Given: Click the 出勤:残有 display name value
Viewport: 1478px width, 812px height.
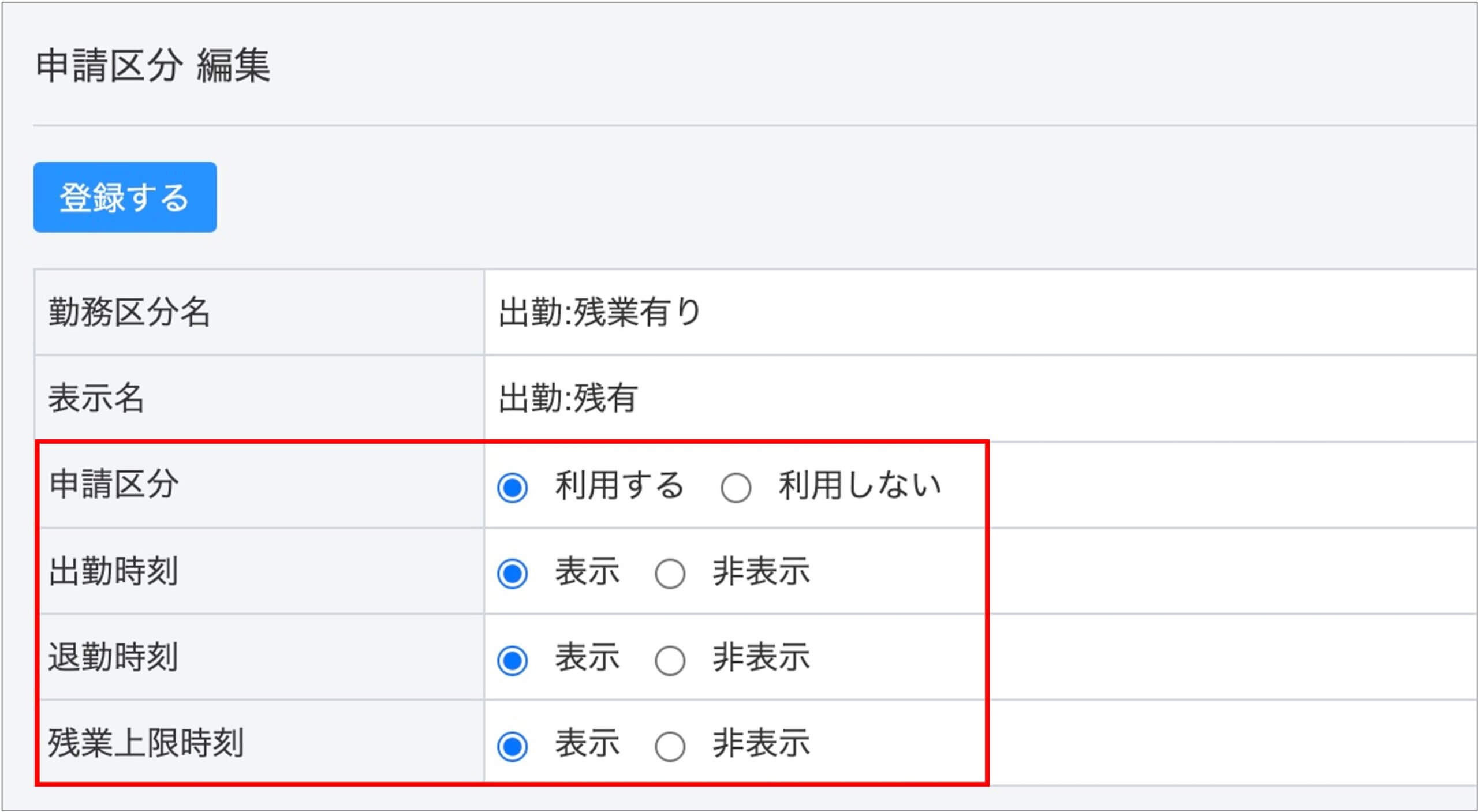Looking at the screenshot, I should point(568,398).
